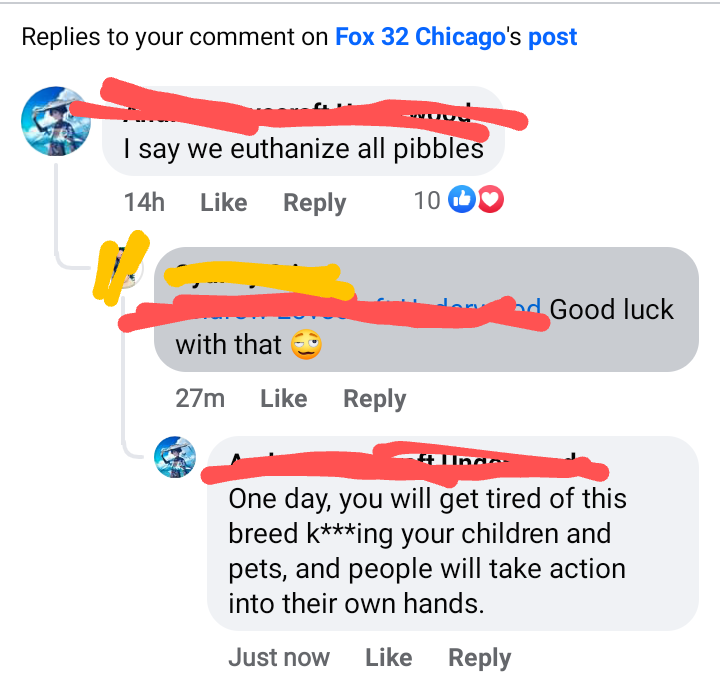Reply to the 27m old comment
Viewport: 720px width, 678px height.
pos(375,399)
